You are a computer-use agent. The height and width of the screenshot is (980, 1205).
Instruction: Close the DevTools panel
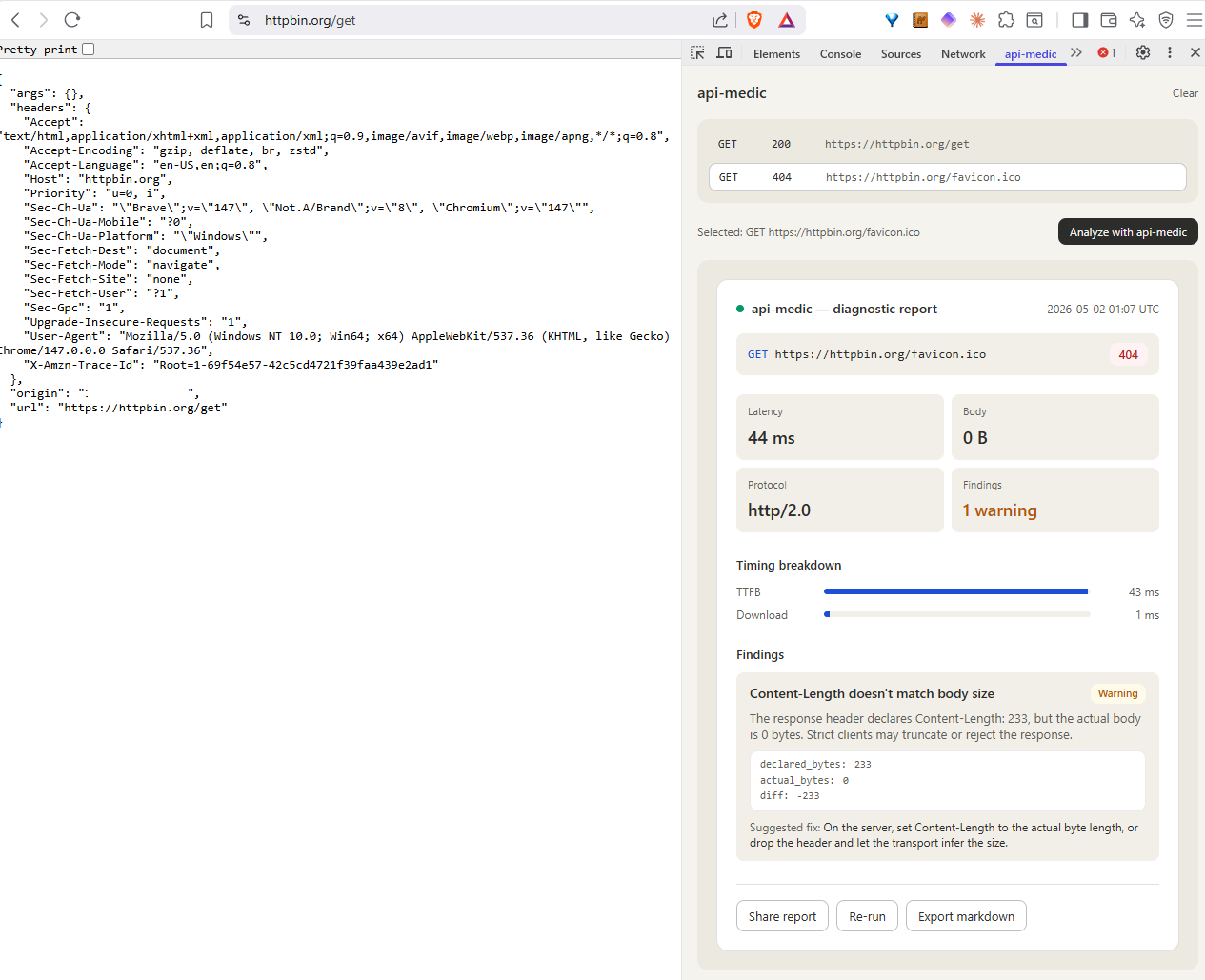(1195, 53)
